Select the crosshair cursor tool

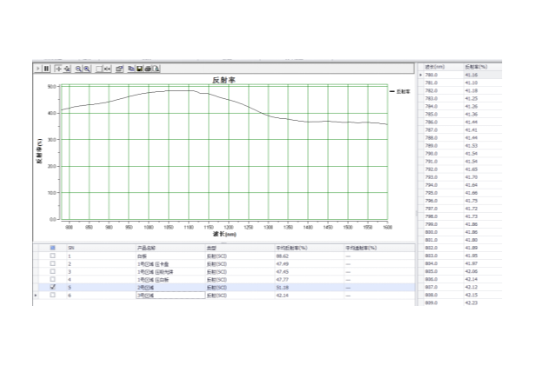tap(58, 69)
